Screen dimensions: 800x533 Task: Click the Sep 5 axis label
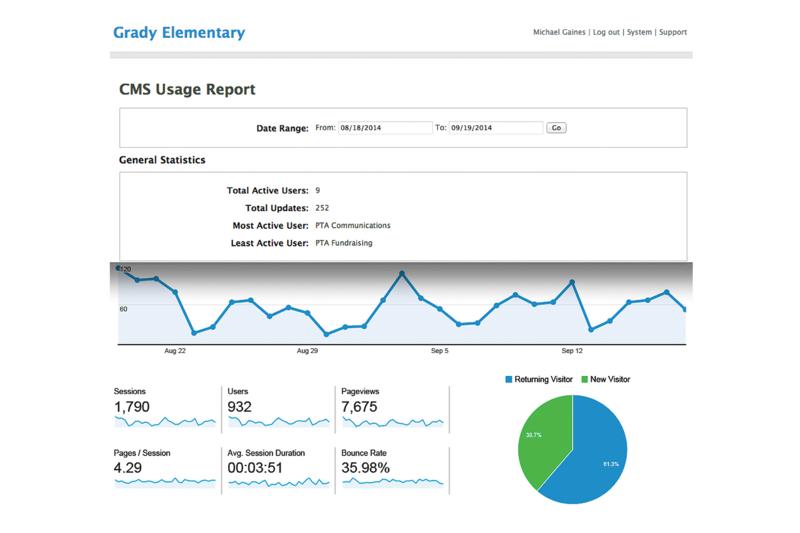coord(439,352)
